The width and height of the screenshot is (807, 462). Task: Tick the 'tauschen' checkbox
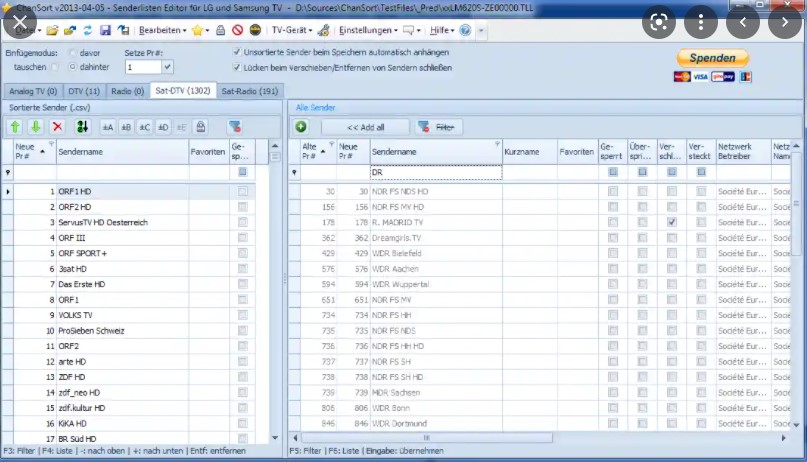tap(55, 67)
